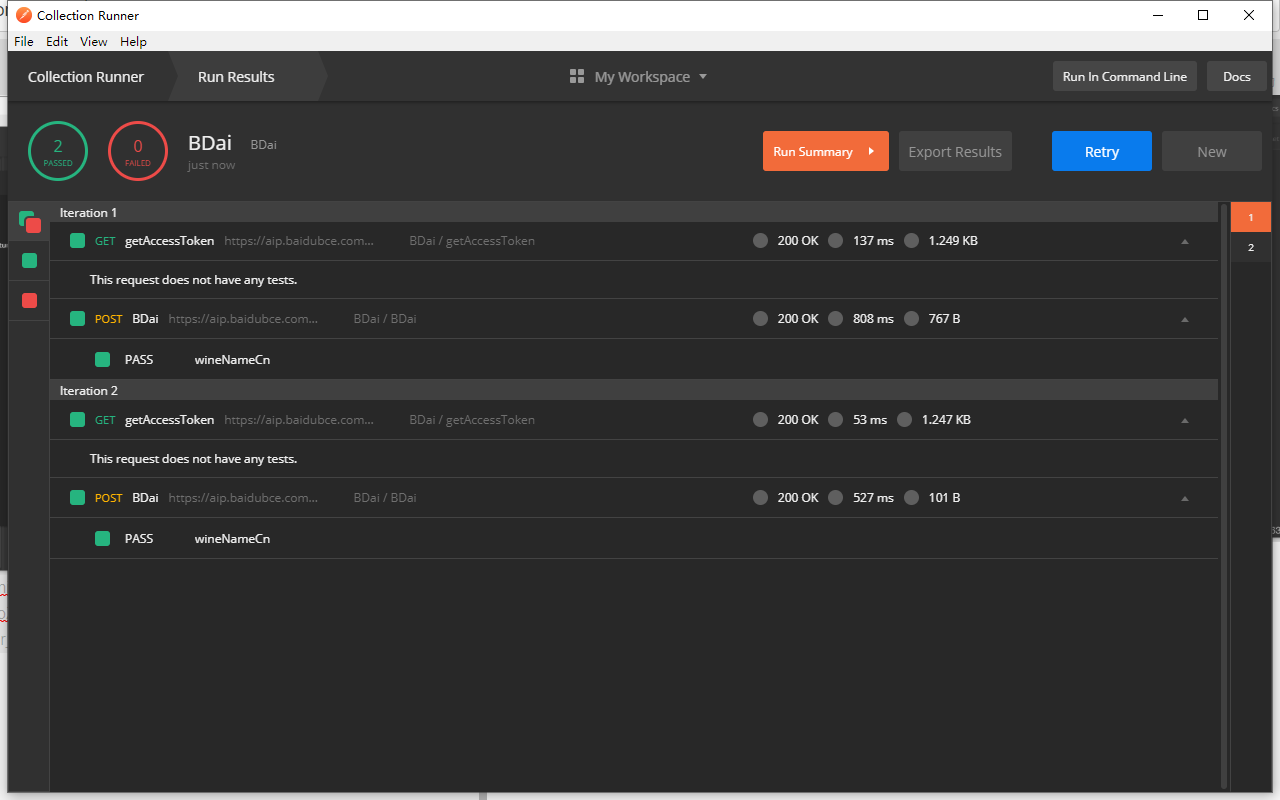Image resolution: width=1280 pixels, height=800 pixels.
Task: Click the size dot beside 767 B
Action: click(x=911, y=319)
